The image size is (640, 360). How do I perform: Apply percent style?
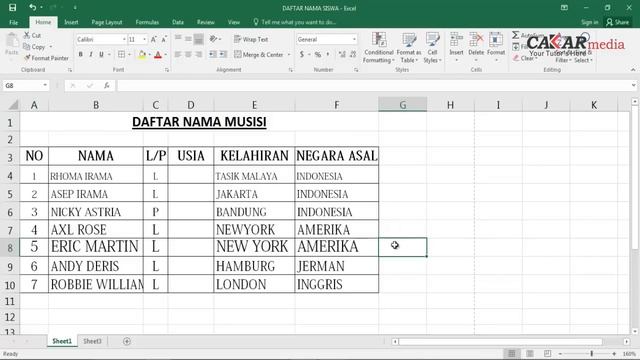coord(318,54)
